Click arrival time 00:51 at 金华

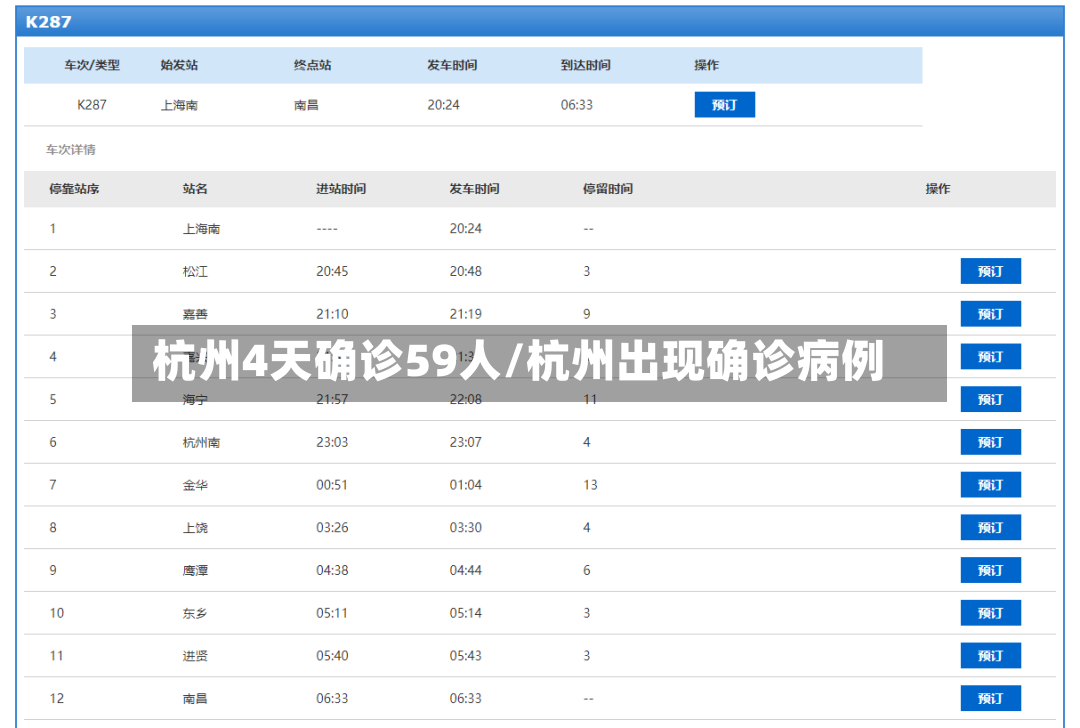pyautogui.click(x=332, y=485)
